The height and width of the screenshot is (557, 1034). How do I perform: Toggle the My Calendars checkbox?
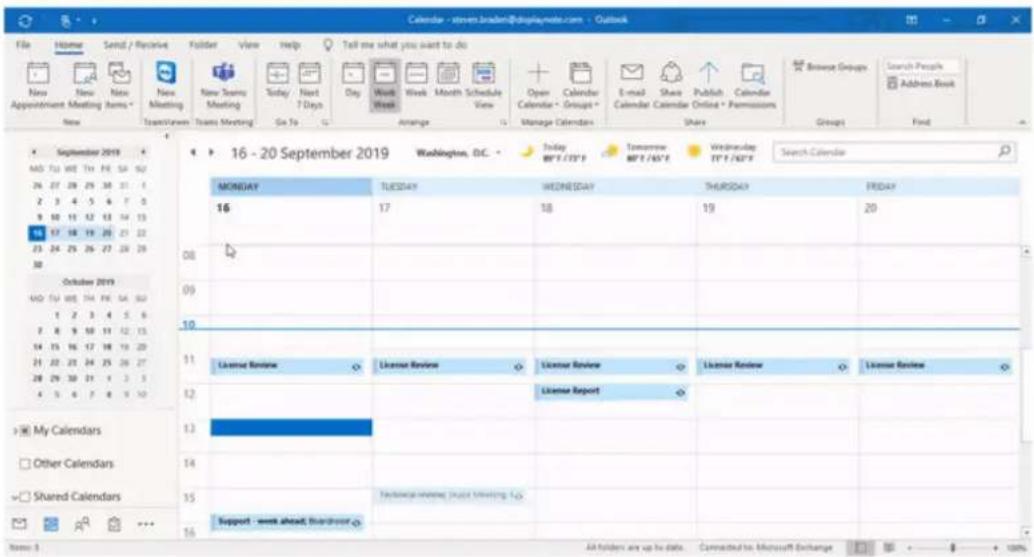coord(26,430)
